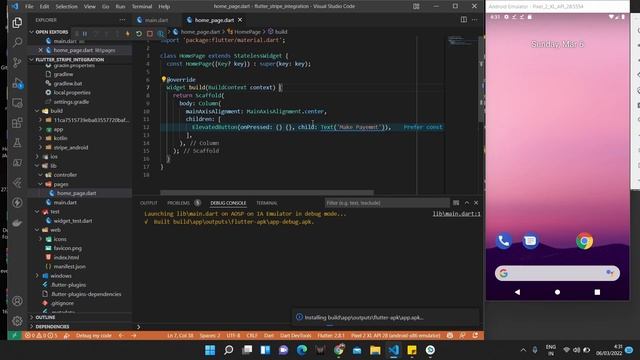Pause the debug session from debug toolbar
Screen dimensions: 640x360
pos(85,33)
